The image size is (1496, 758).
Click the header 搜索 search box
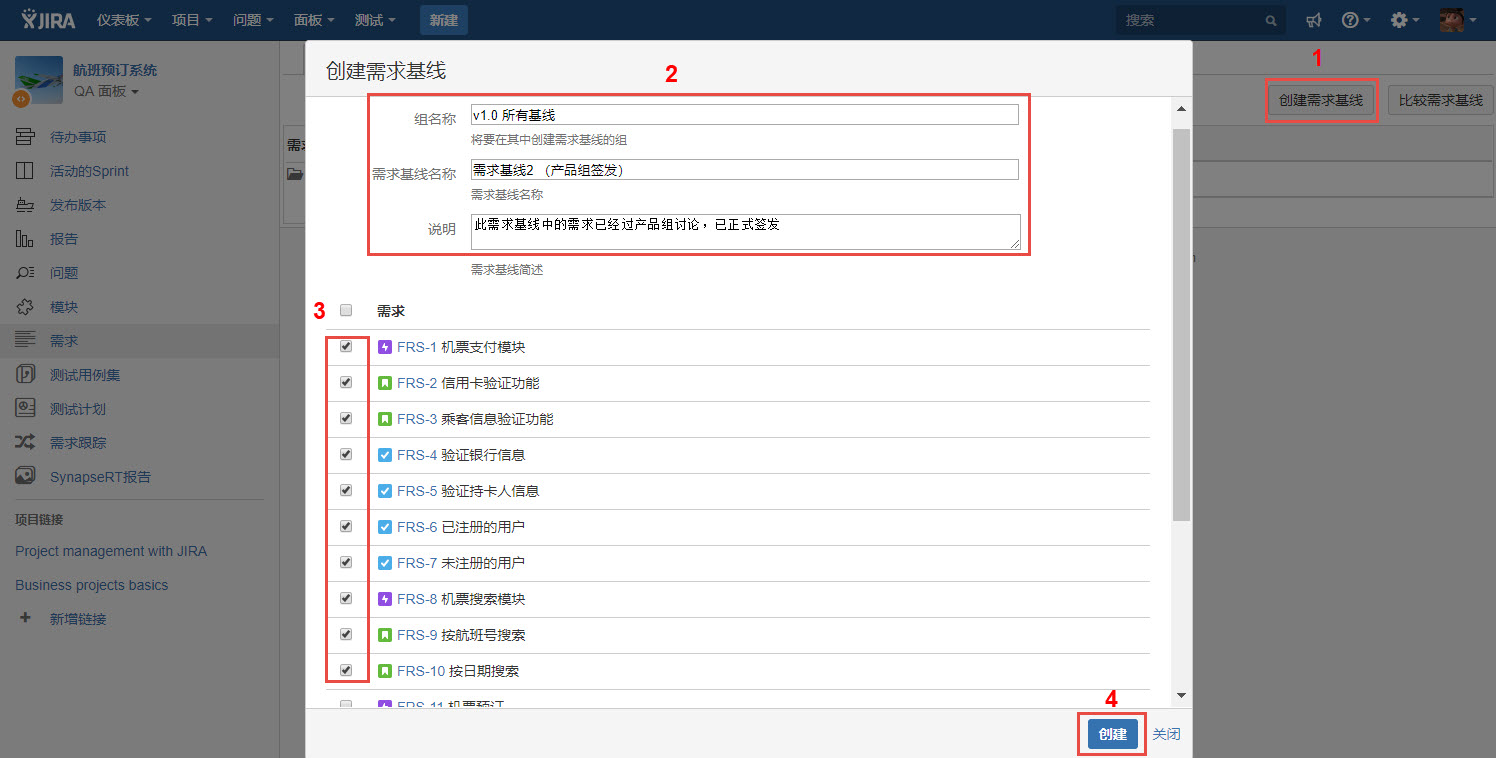[x=1200, y=20]
